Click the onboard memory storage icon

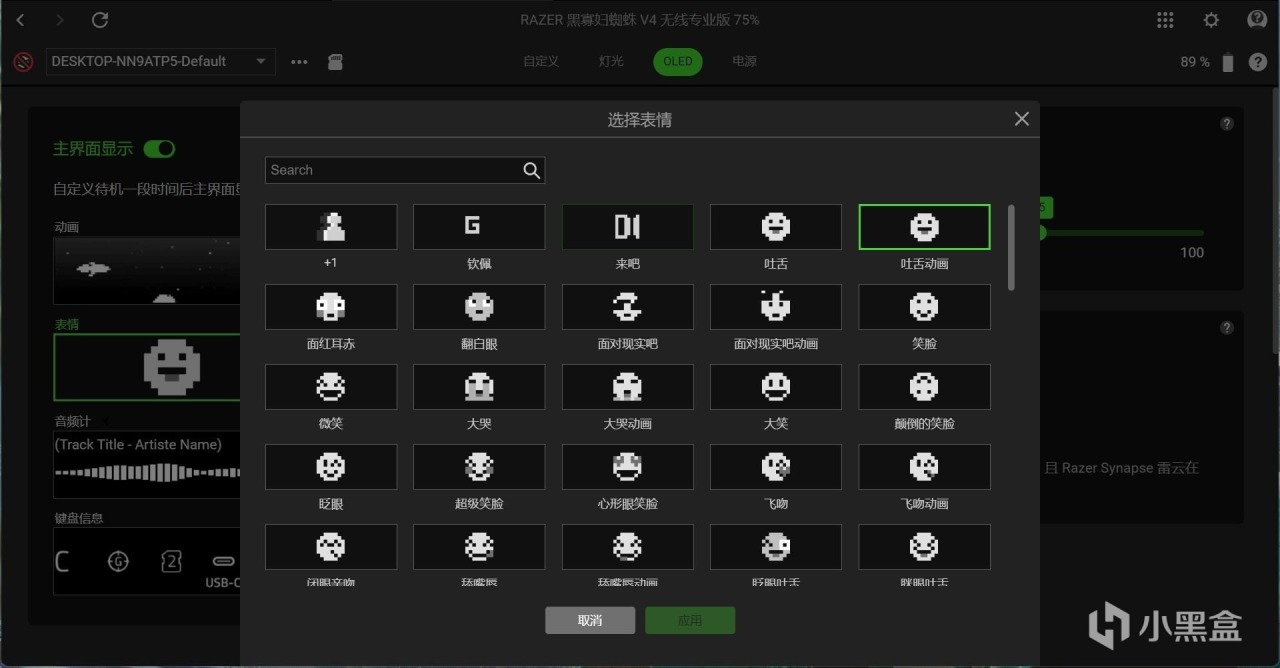(x=336, y=62)
